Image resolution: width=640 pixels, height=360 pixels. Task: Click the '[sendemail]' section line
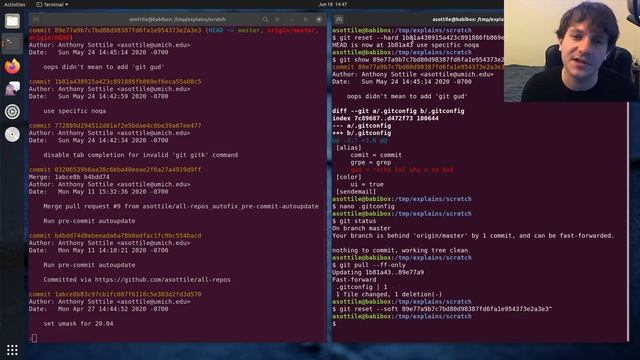[356, 192]
